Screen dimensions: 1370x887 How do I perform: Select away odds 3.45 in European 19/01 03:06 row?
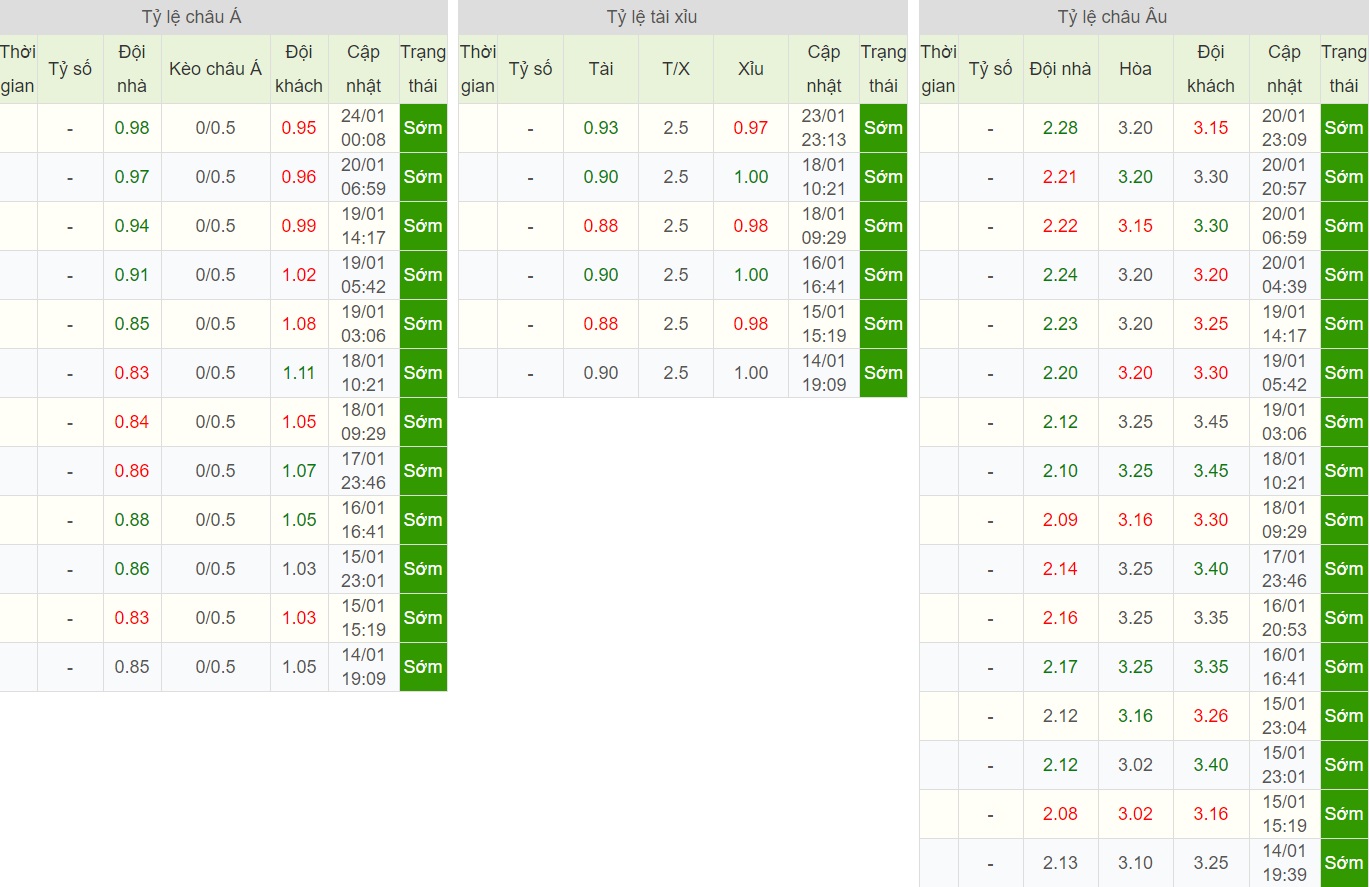(1211, 422)
